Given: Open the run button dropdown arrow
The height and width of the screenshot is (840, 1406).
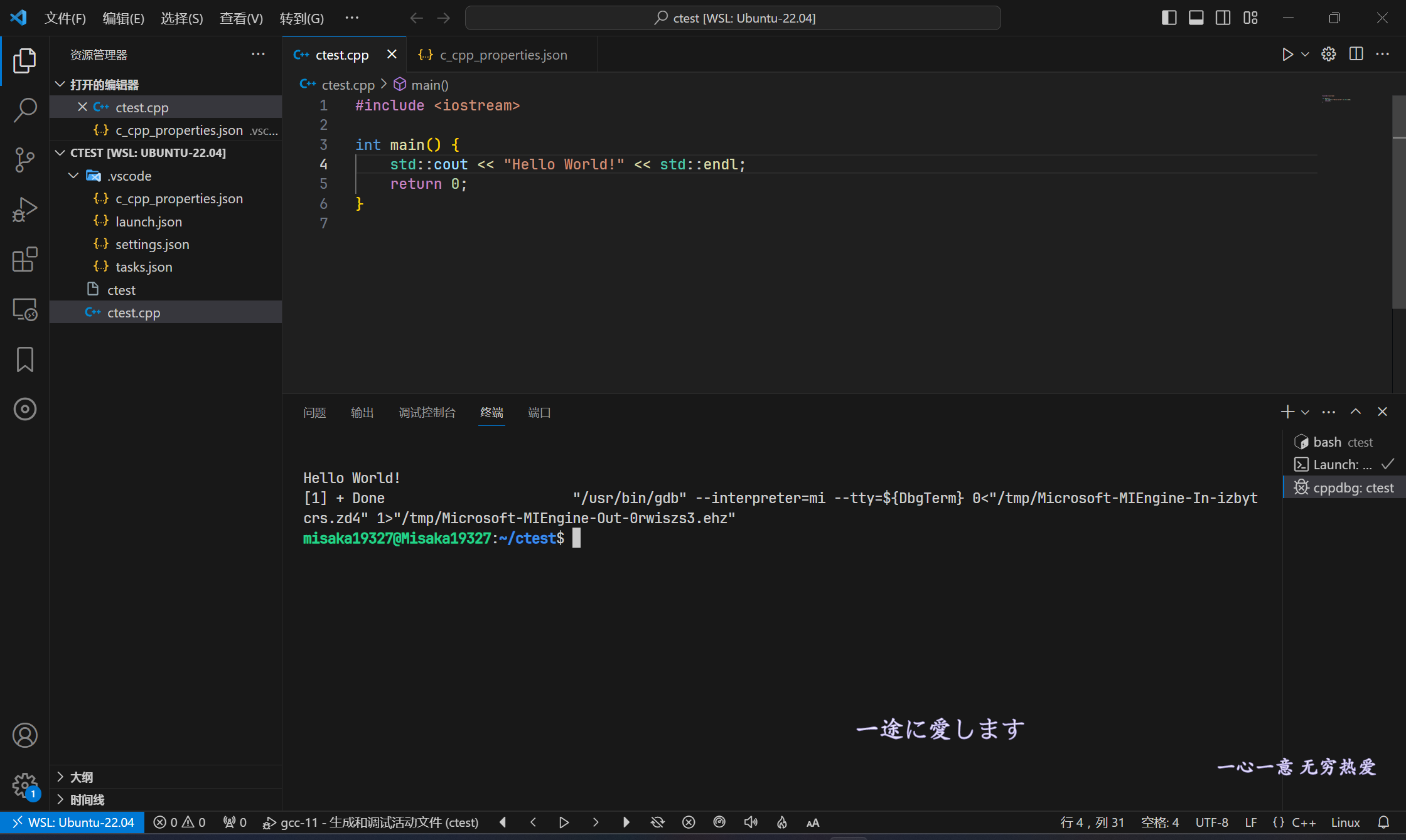Looking at the screenshot, I should point(1305,55).
